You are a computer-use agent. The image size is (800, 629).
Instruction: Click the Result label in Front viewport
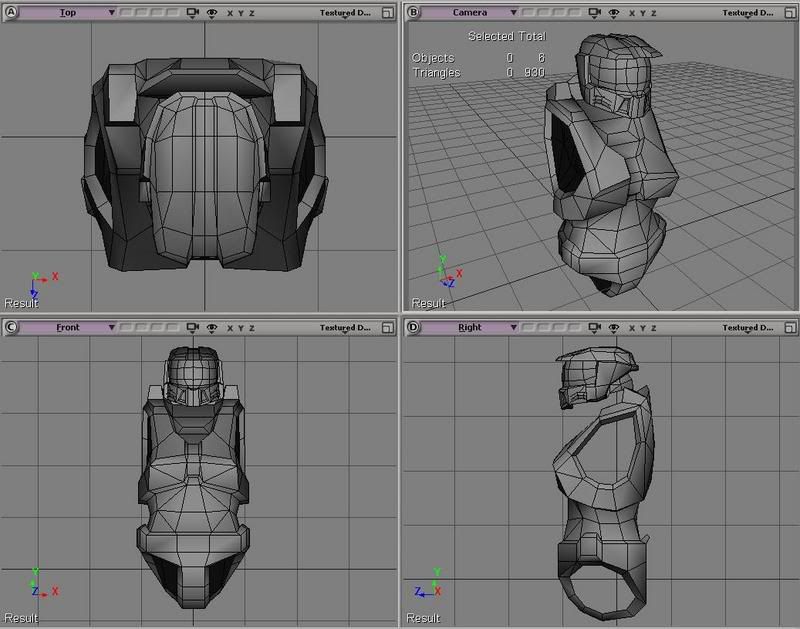click(x=21, y=618)
